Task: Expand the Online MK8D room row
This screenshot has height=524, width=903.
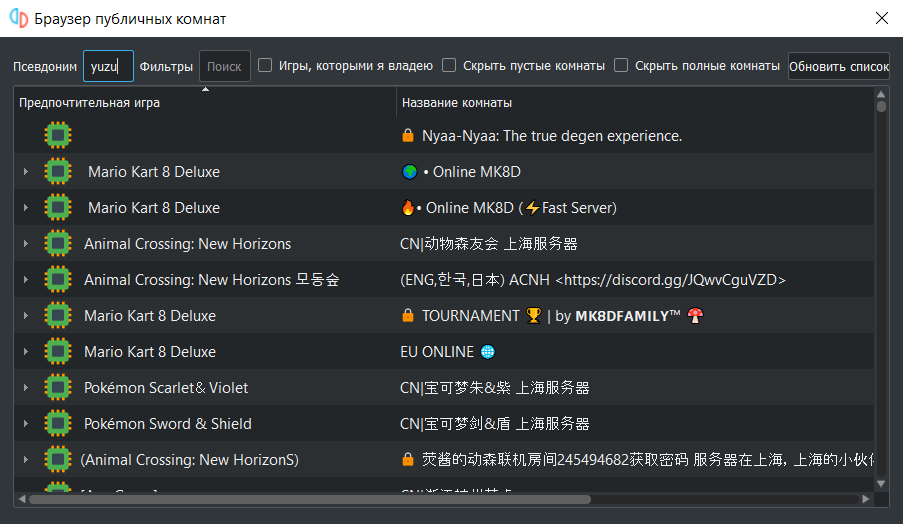Action: point(25,172)
